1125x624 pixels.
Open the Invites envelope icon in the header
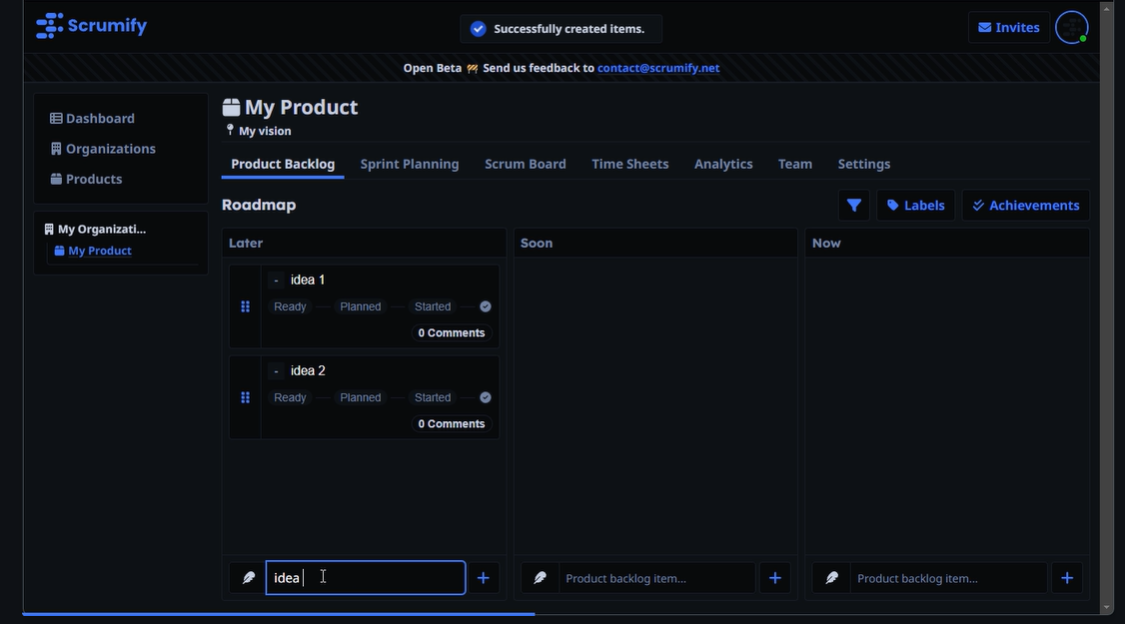click(987, 27)
